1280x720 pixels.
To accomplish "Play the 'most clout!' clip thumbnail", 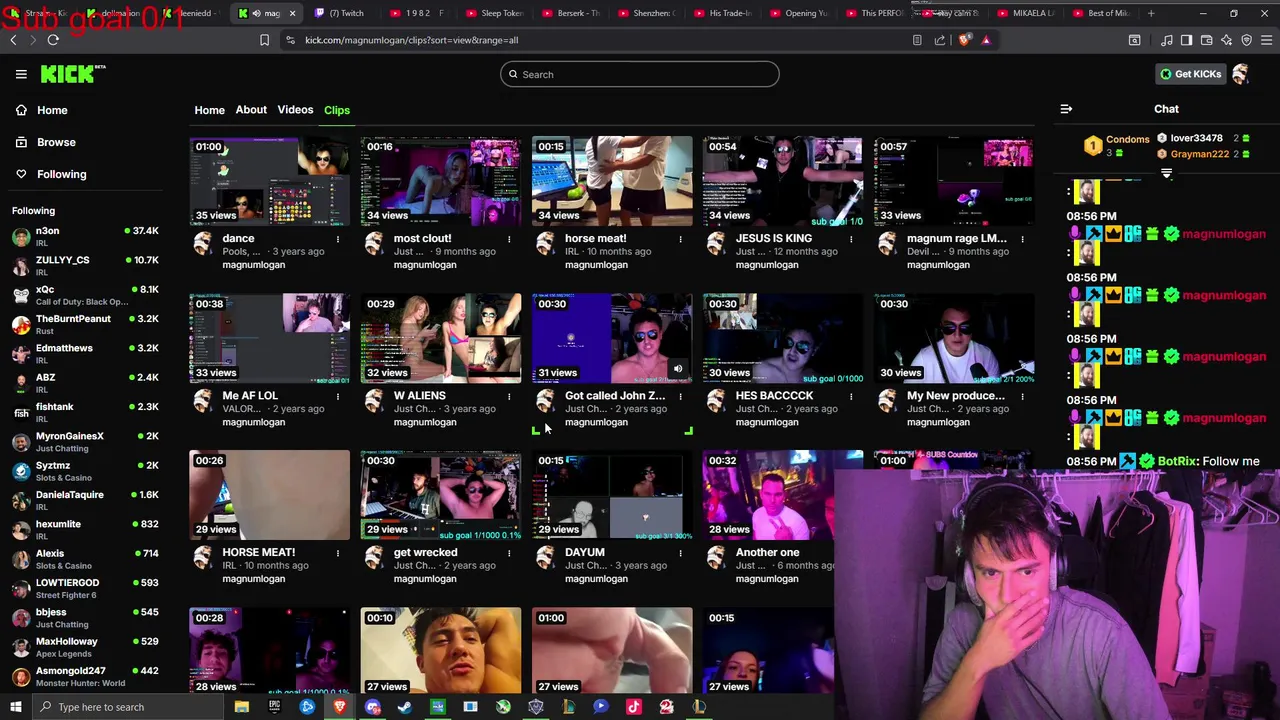I will pos(441,181).
